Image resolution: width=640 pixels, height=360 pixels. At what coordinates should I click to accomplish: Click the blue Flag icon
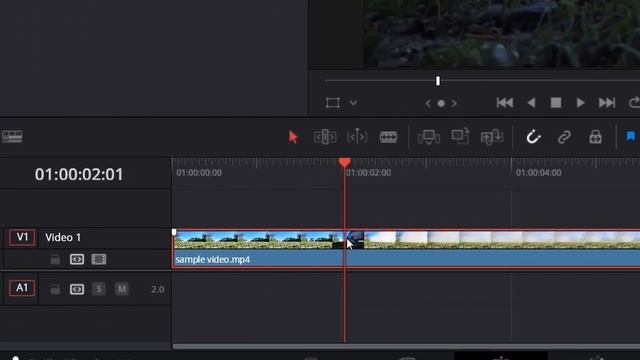pos(631,136)
